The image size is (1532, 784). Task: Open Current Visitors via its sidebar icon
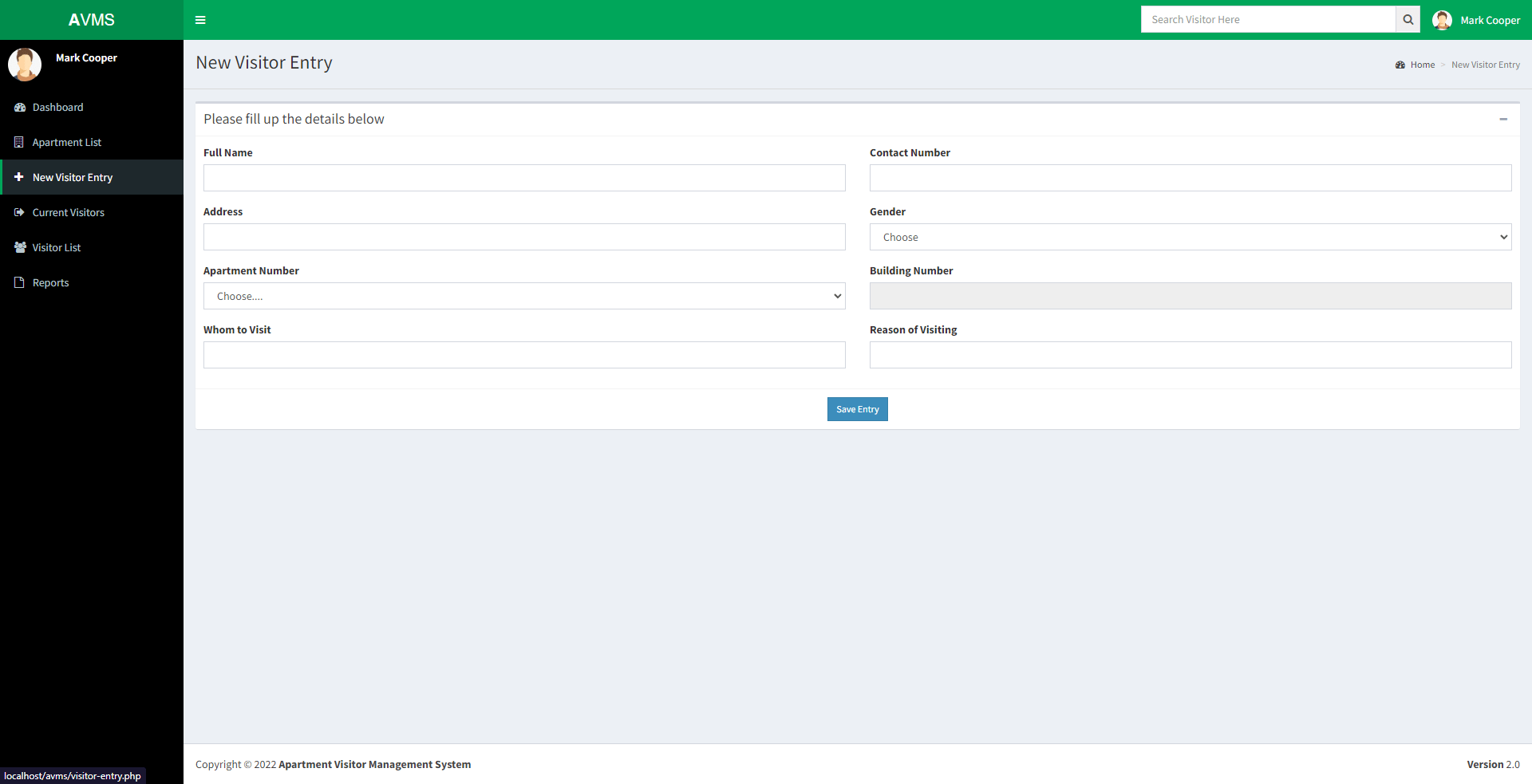click(x=18, y=212)
